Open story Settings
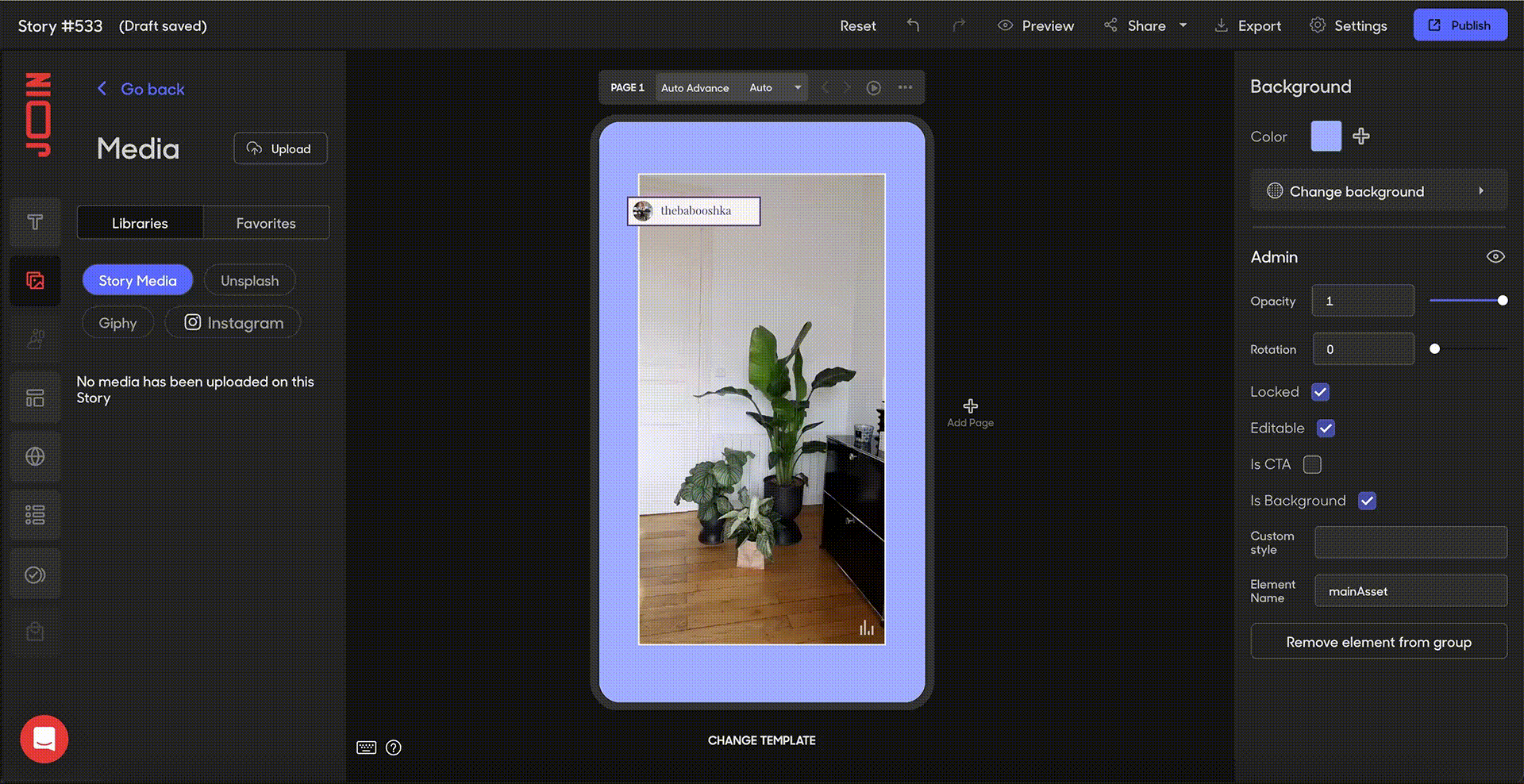The image size is (1524, 784). [1349, 25]
